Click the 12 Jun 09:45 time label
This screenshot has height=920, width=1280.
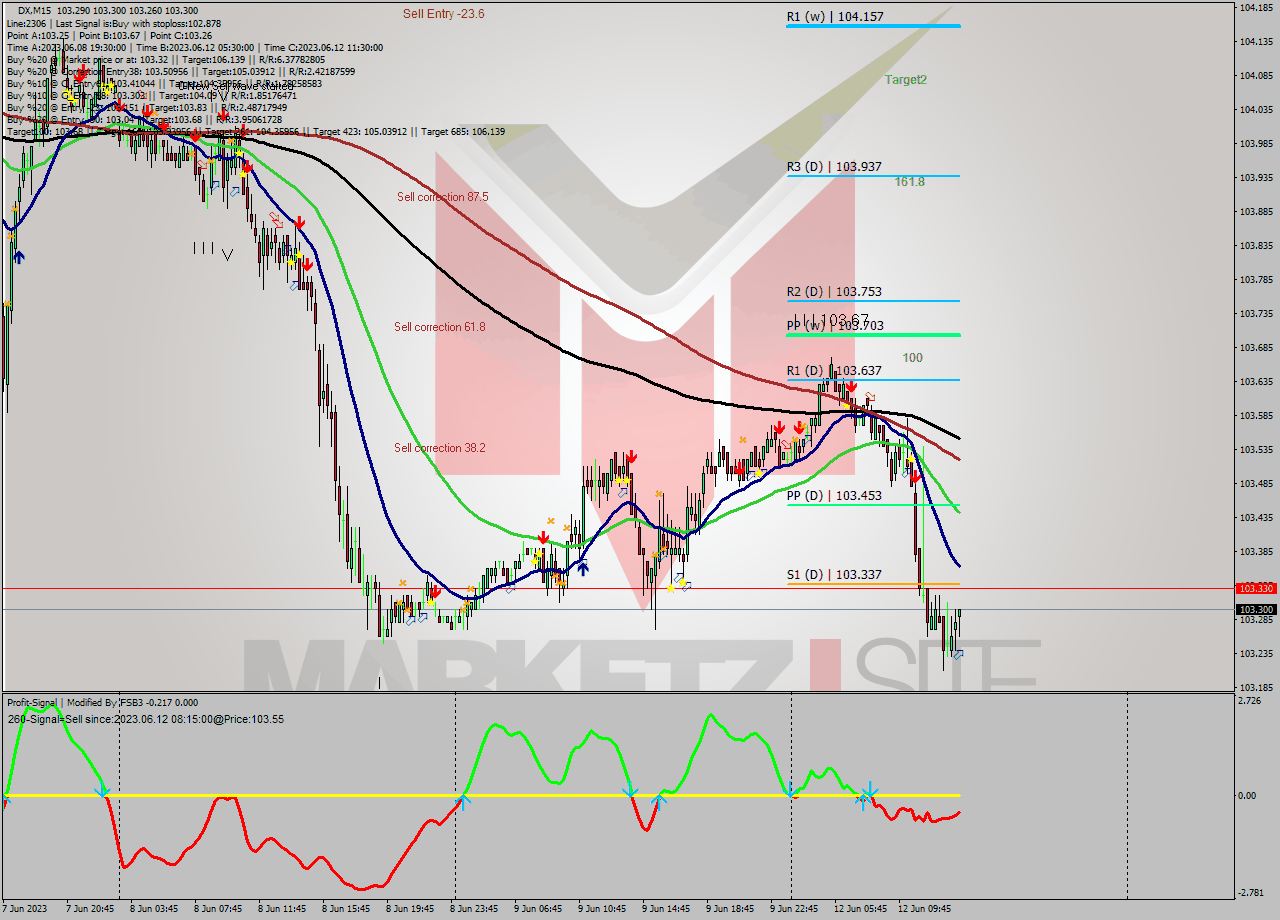coord(924,909)
